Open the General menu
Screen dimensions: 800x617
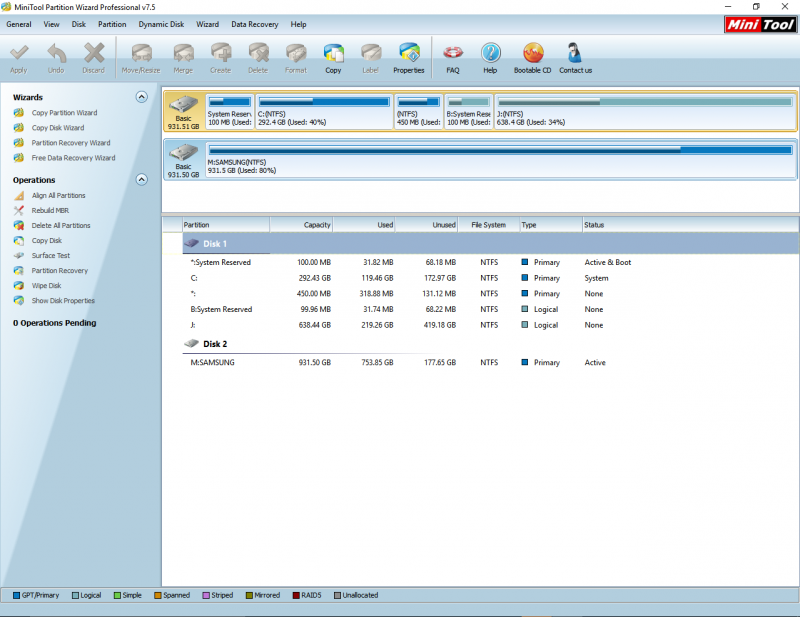tap(19, 24)
